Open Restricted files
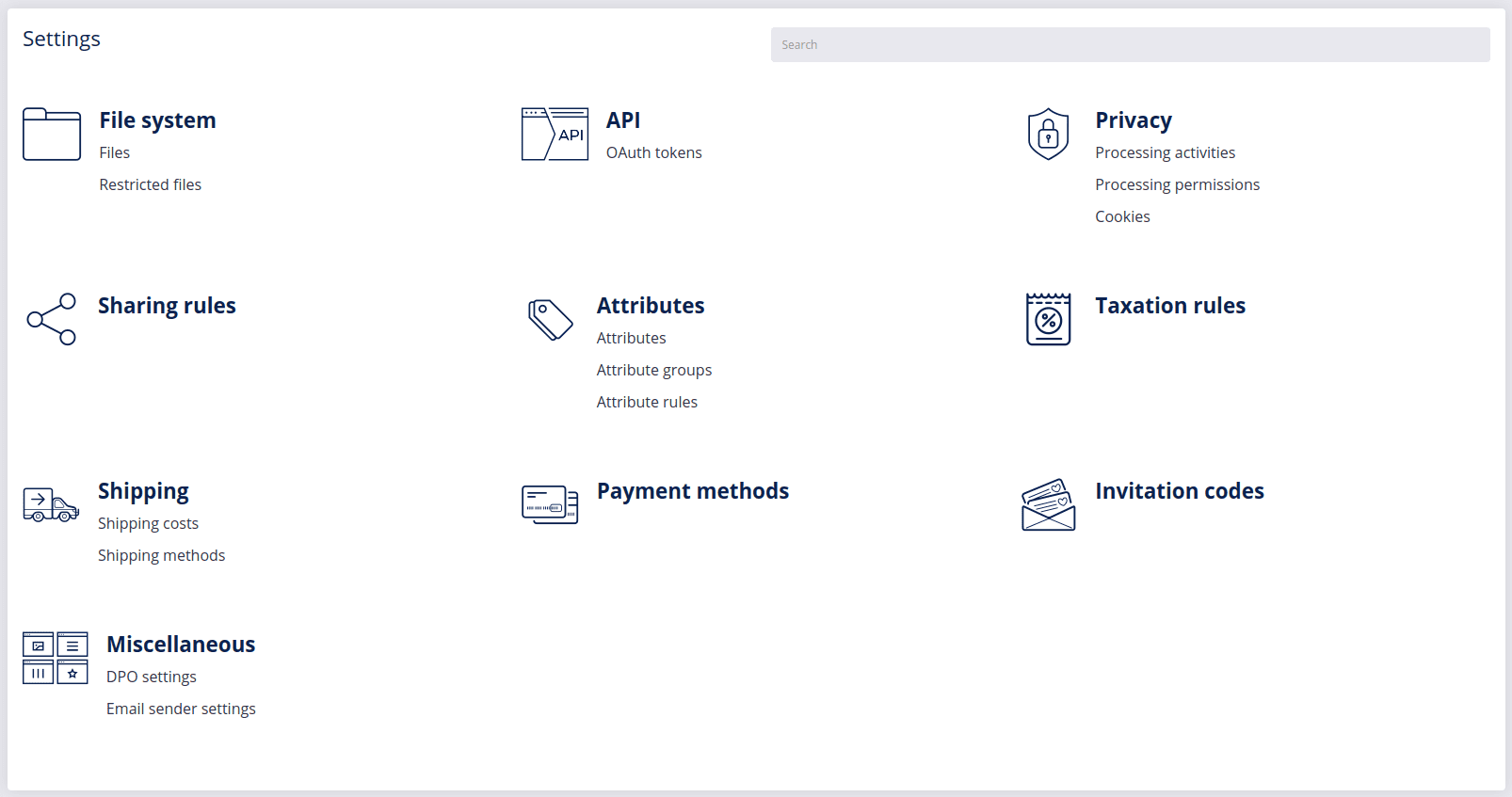The width and height of the screenshot is (1512, 797). click(x=151, y=184)
